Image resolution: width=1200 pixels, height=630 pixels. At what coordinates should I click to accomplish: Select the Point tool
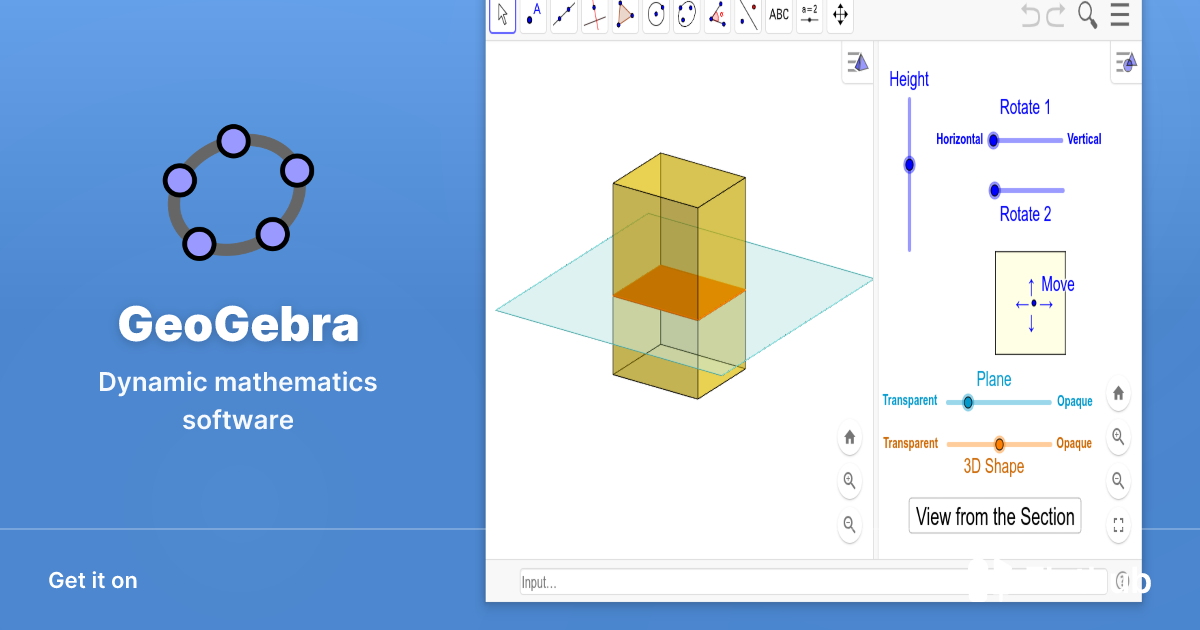pyautogui.click(x=533, y=15)
